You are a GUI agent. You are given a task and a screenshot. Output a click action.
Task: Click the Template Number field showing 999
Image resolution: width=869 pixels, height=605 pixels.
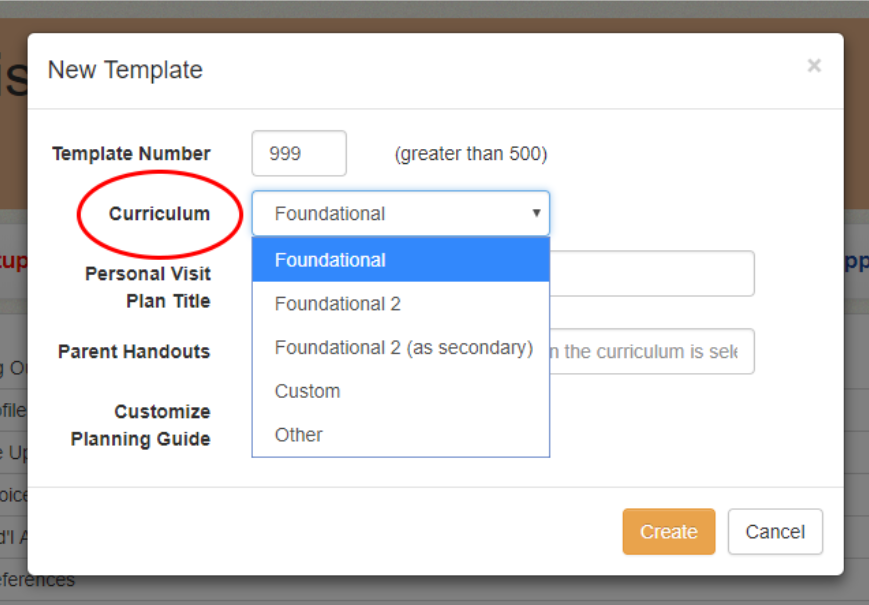click(299, 154)
